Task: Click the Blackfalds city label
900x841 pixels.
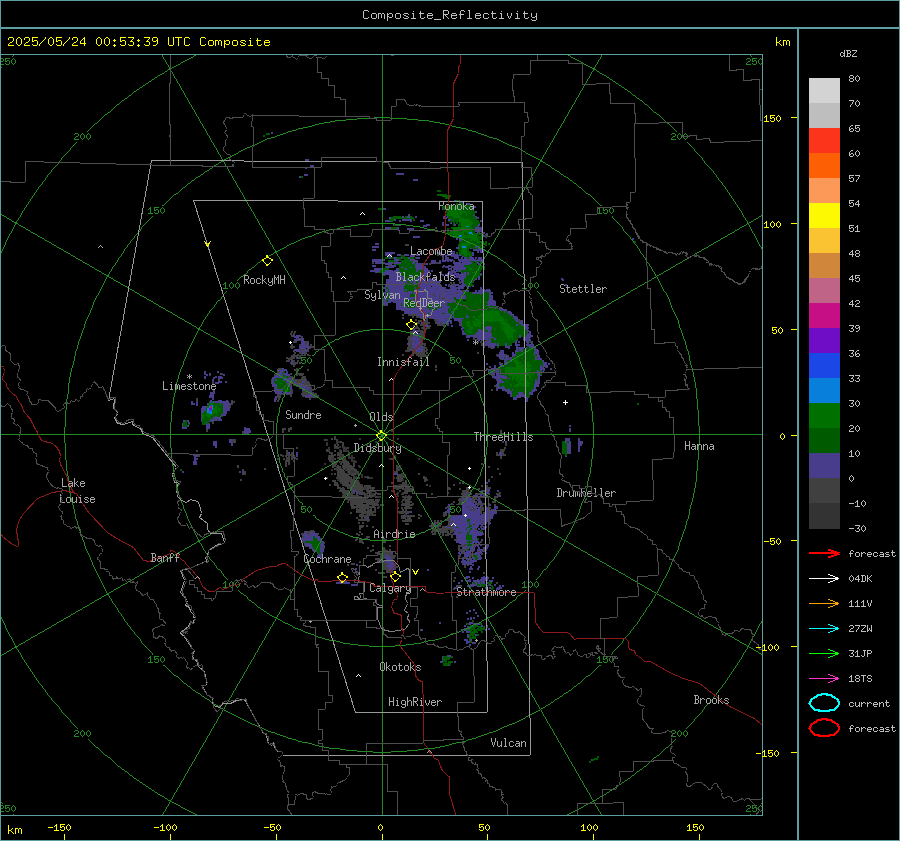Action: click(x=425, y=277)
